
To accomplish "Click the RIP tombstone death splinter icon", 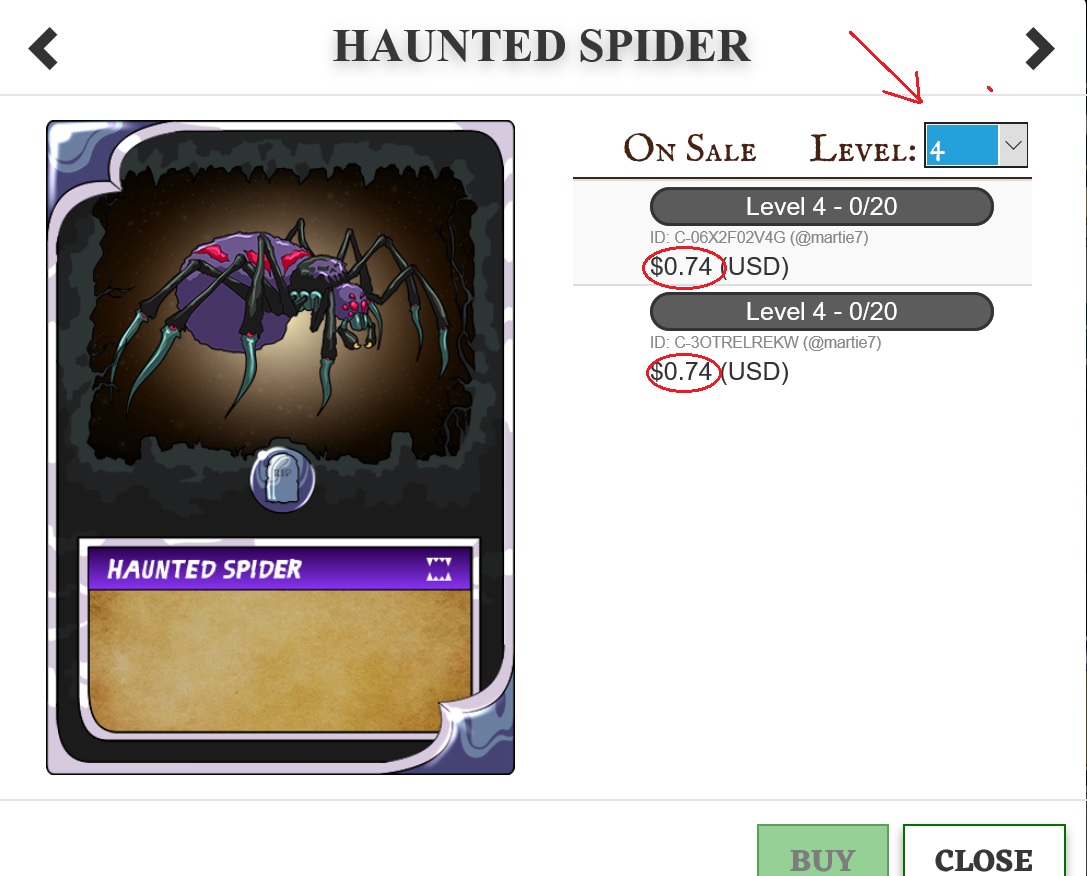I will [283, 478].
